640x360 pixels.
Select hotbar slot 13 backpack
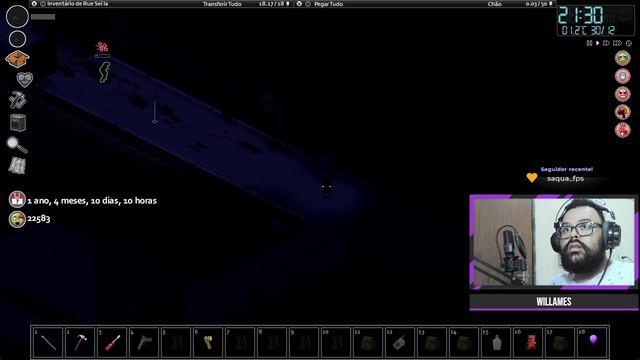(432, 342)
